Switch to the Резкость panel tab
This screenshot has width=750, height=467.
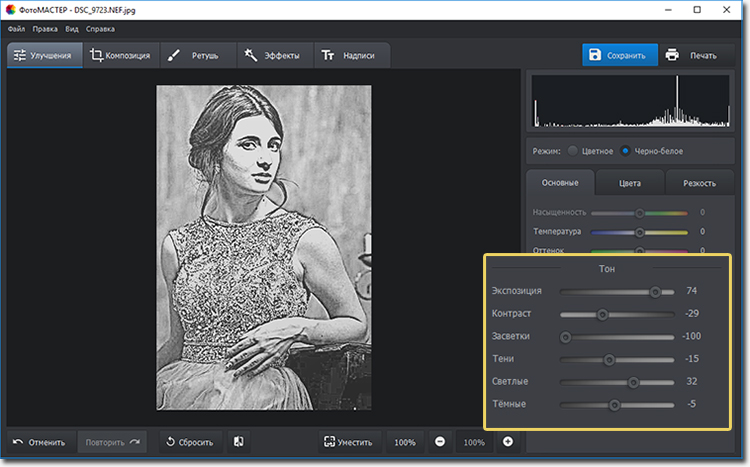tap(699, 183)
